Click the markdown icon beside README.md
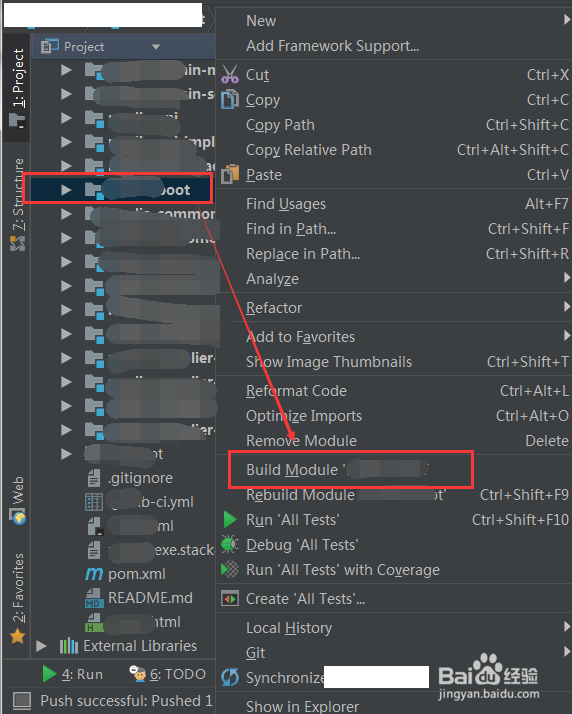572x714 pixels. 94,598
